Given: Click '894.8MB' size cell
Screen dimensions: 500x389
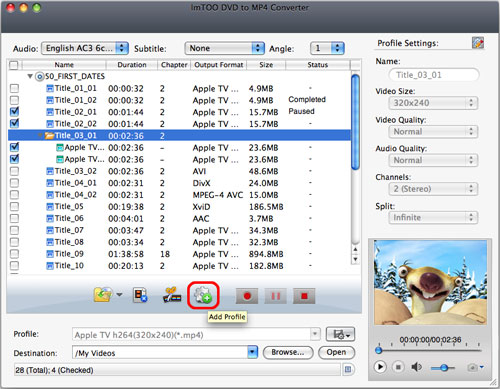Looking at the screenshot, I should [x=266, y=254].
